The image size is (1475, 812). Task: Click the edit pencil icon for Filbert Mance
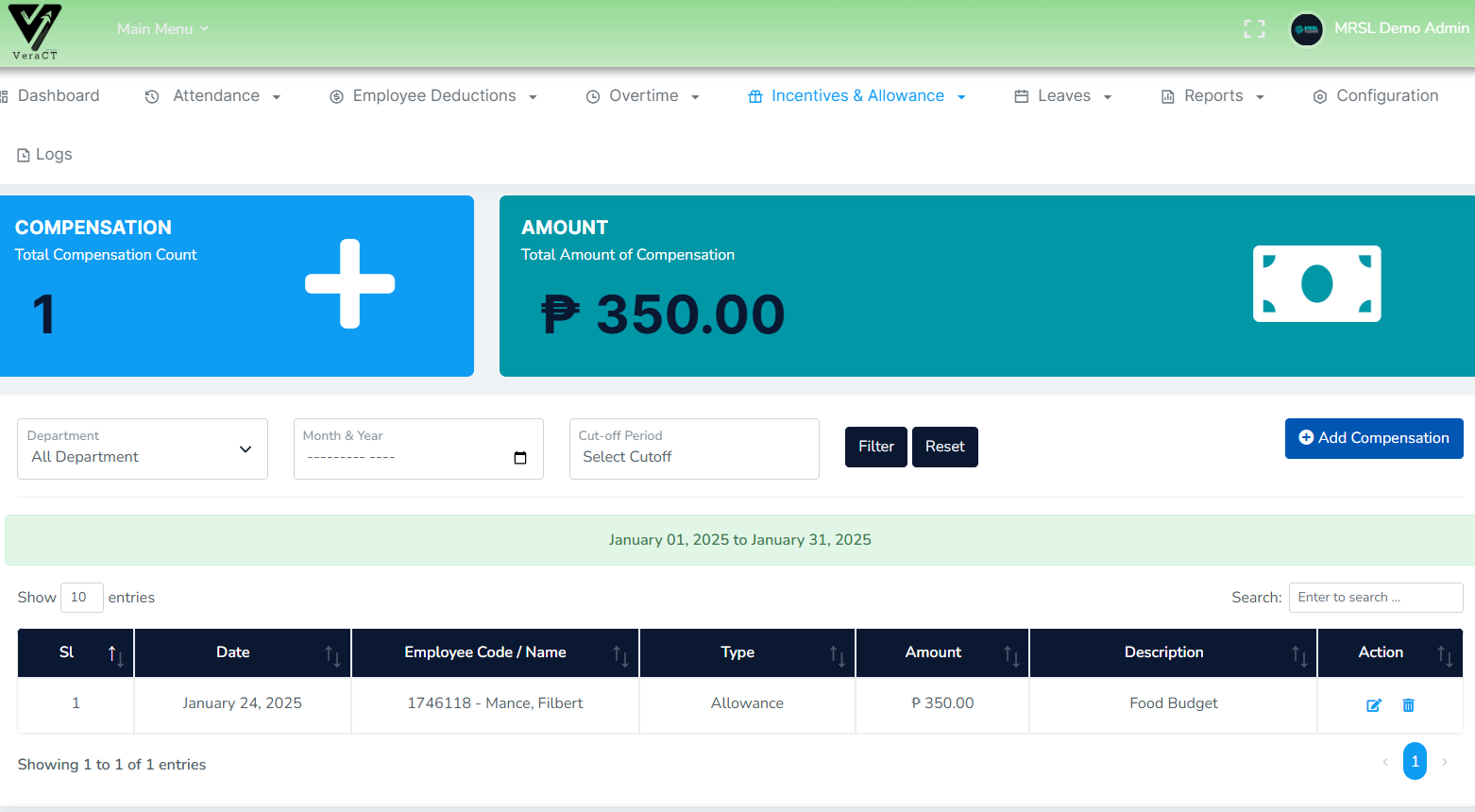[1374, 704]
